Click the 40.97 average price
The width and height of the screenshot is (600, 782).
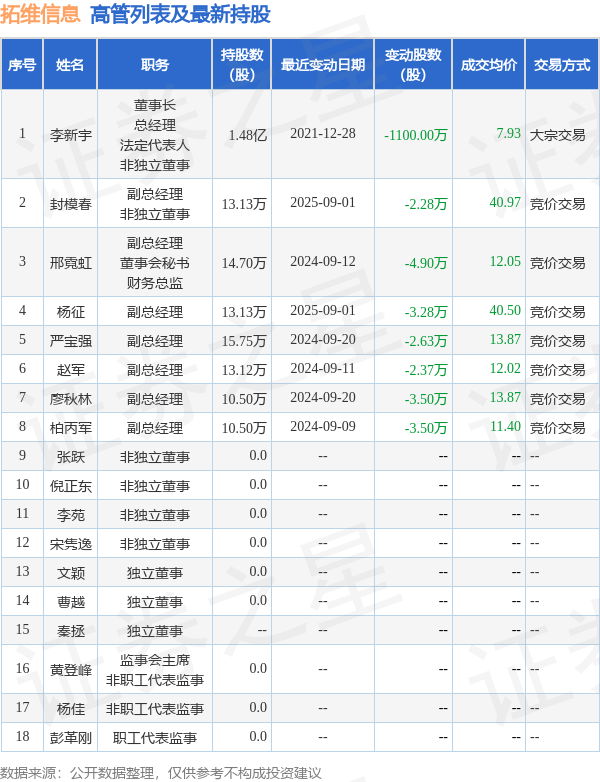(x=505, y=202)
